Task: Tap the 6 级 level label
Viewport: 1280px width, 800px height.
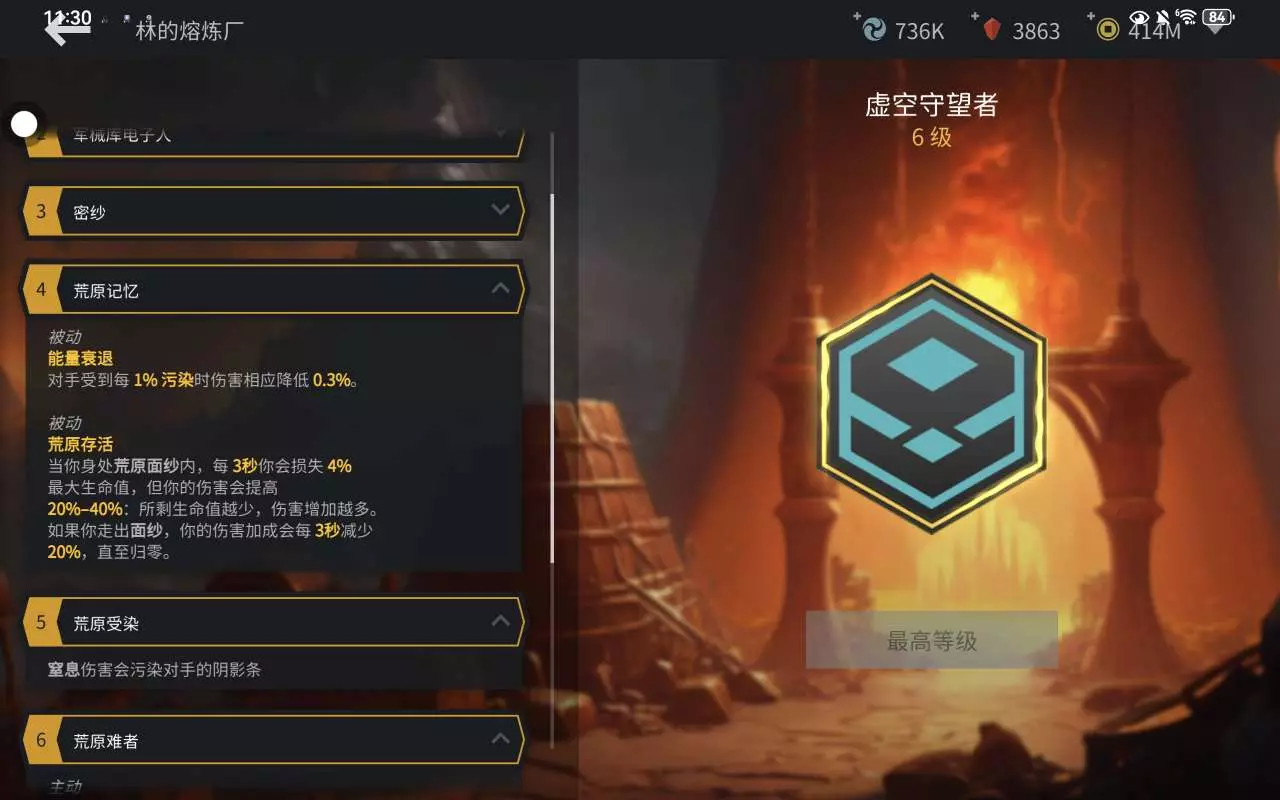Action: [x=932, y=138]
